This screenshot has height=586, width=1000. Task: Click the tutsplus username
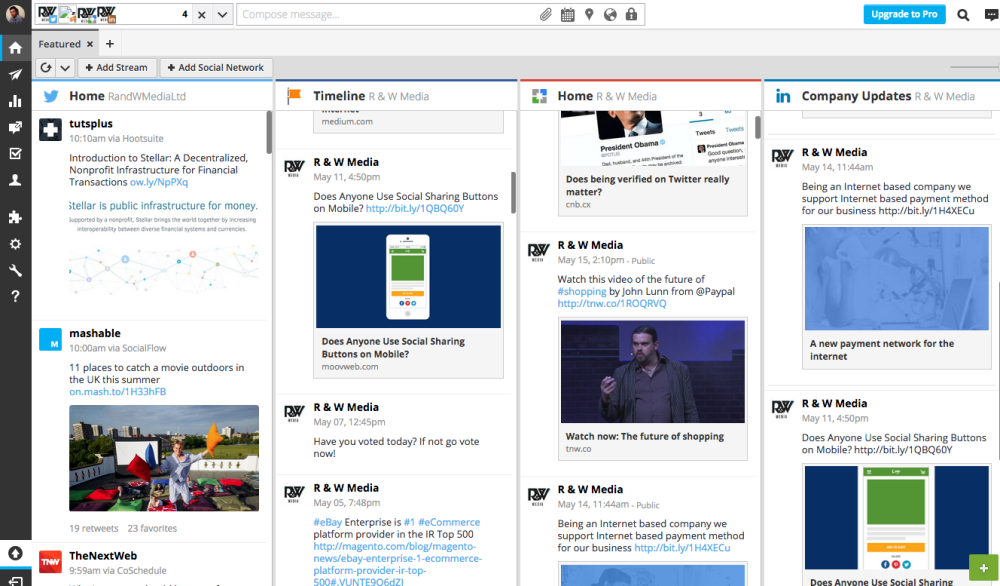pyautogui.click(x=91, y=124)
